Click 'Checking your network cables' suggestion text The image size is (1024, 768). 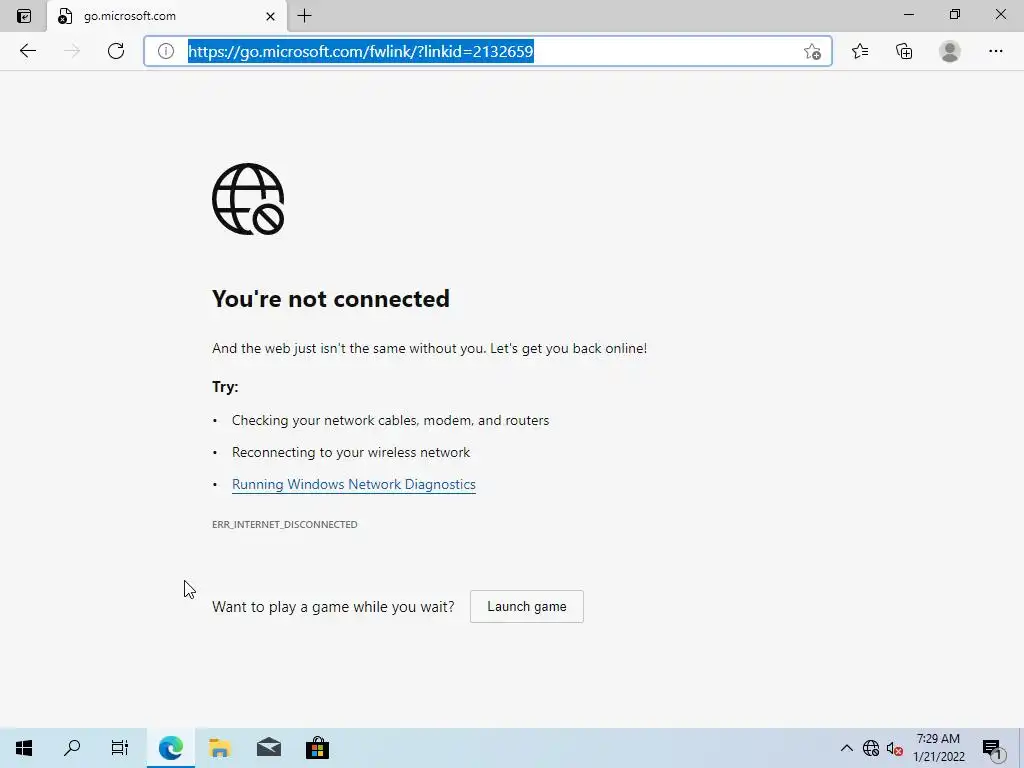[391, 421]
